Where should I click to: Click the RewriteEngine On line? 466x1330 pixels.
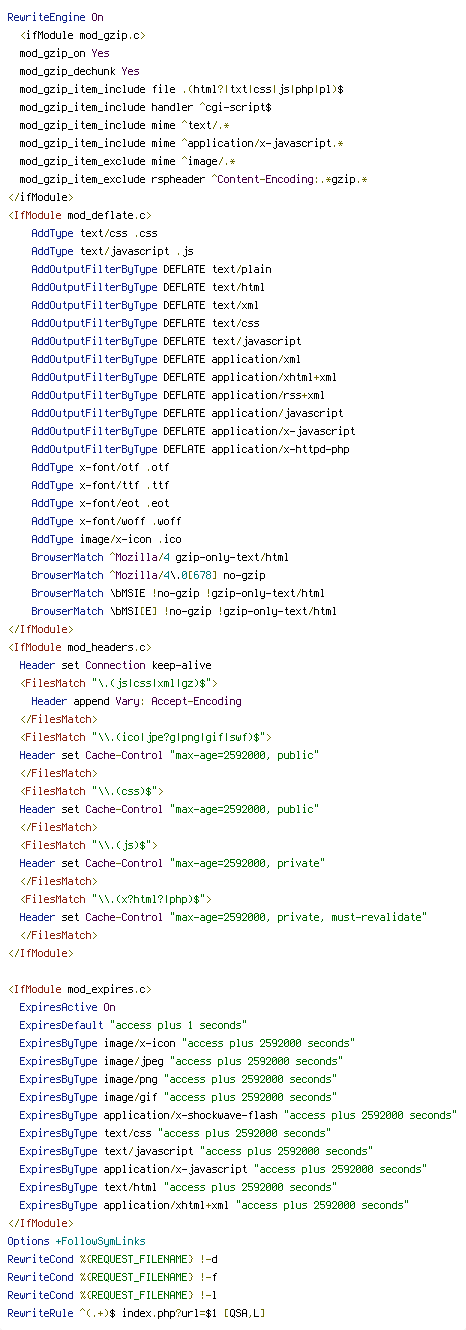55,17
